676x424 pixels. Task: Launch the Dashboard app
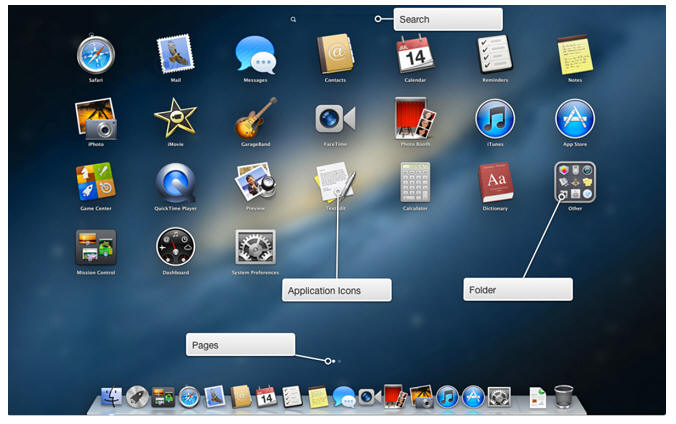tap(175, 247)
